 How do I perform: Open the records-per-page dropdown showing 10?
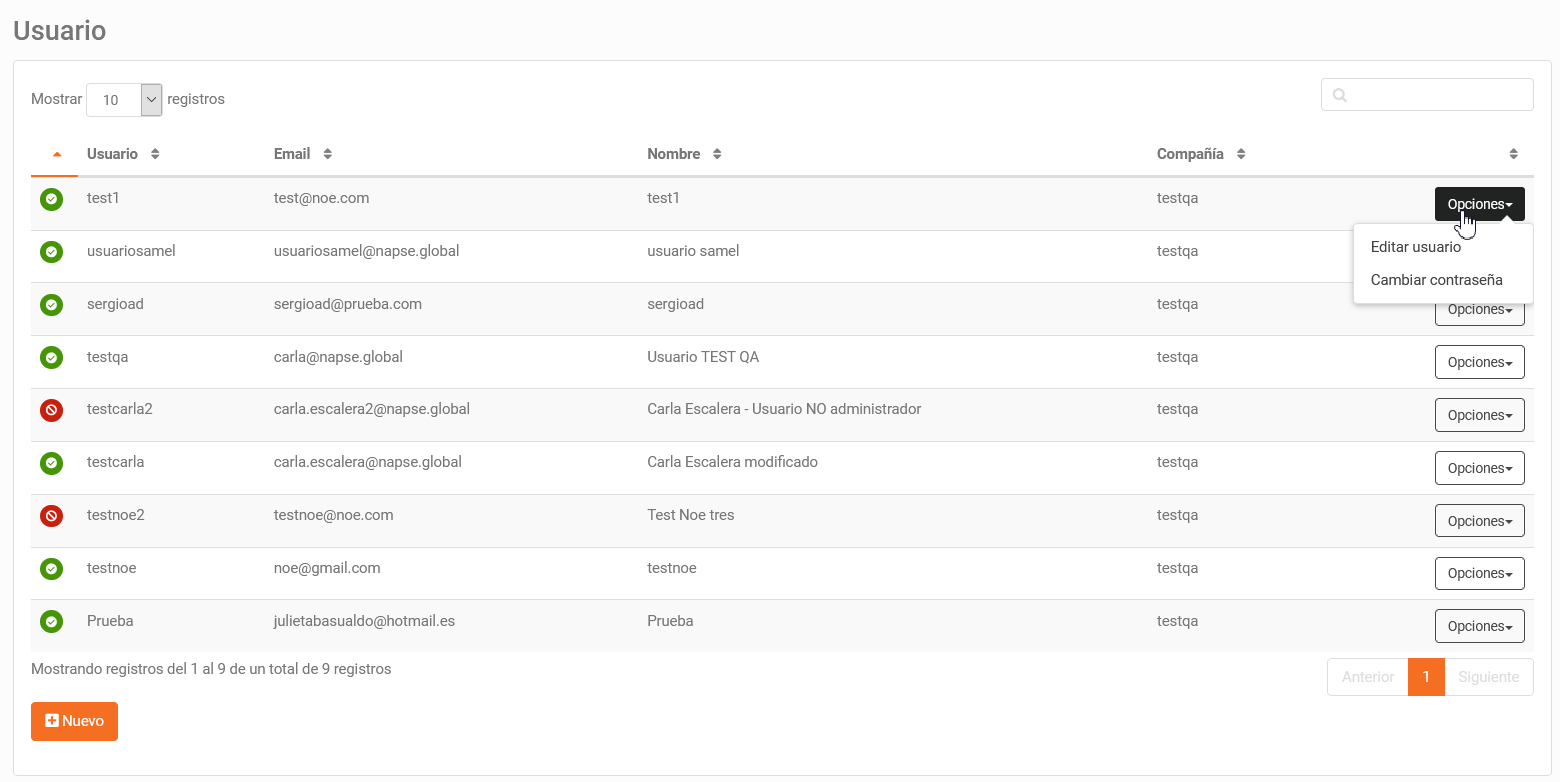124,100
